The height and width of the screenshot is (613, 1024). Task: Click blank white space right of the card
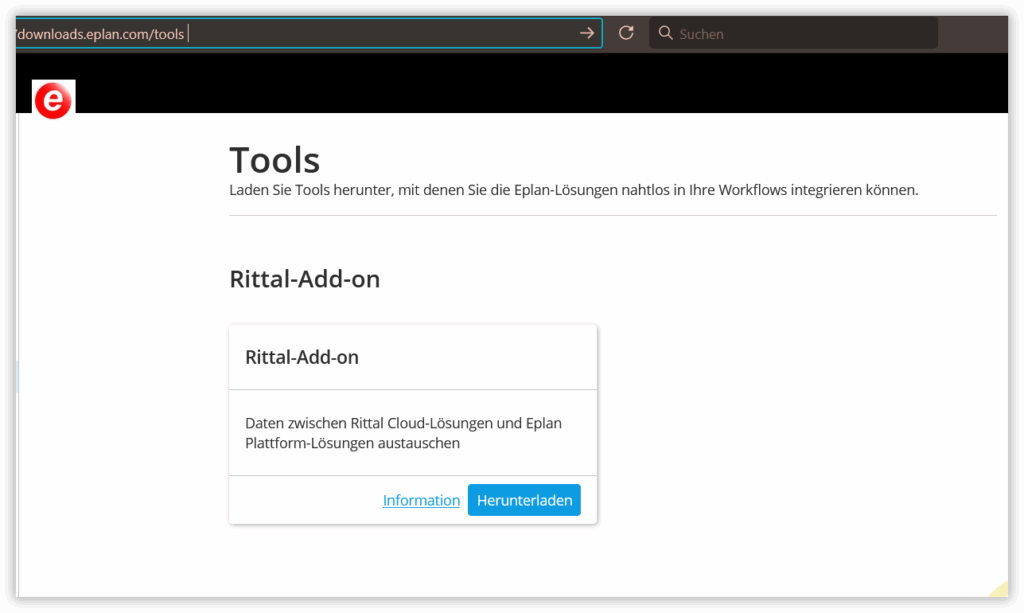coord(800,420)
